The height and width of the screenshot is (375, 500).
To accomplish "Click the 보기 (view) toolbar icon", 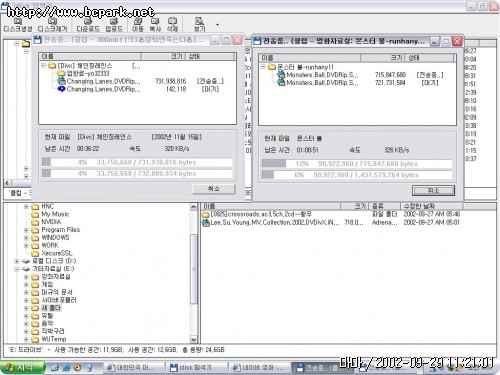I will tap(199, 25).
